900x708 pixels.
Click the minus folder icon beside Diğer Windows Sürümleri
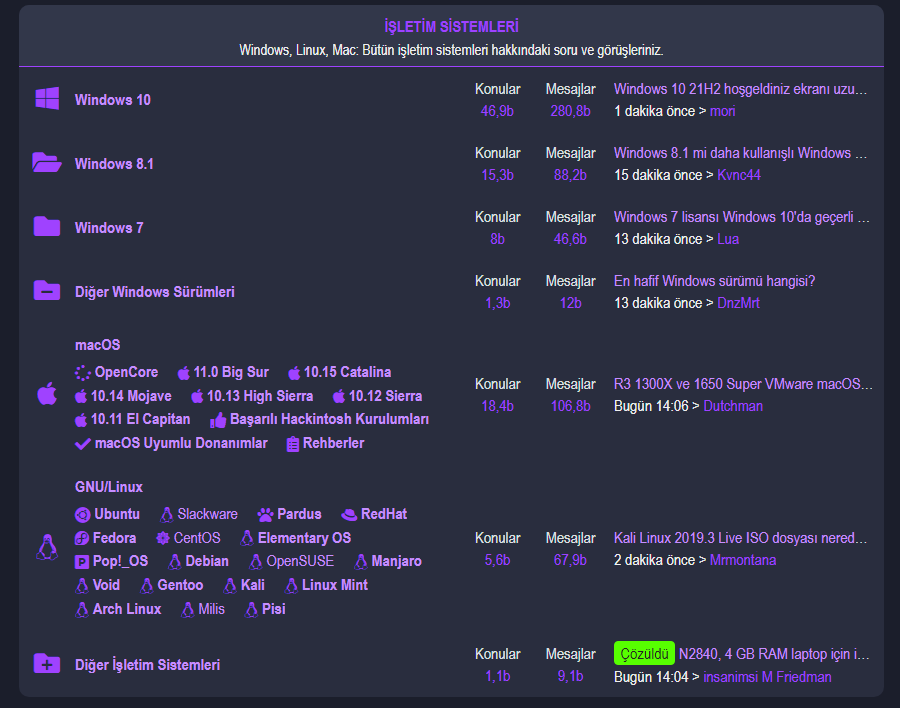[47, 291]
